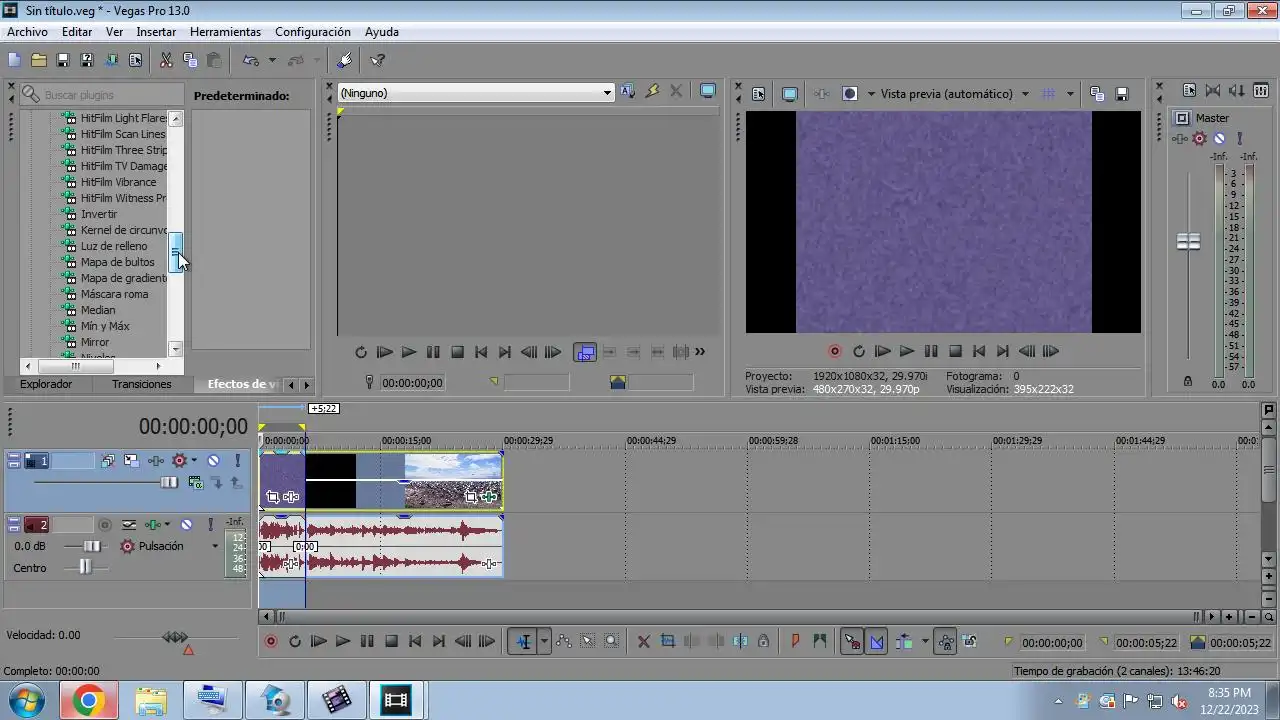Toggle Automatic Crossfades button
The height and width of the screenshot is (720, 1280).
pyautogui.click(x=877, y=642)
